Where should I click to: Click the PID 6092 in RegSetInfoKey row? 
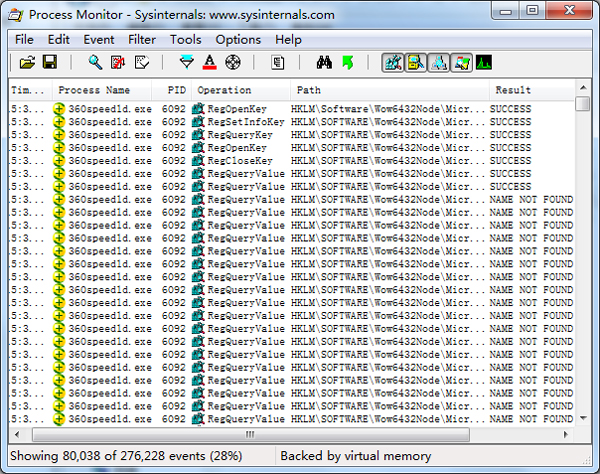point(173,122)
